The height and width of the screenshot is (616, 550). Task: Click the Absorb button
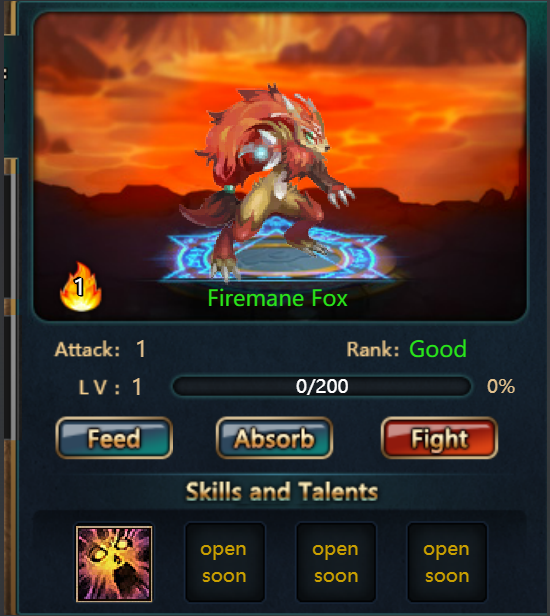(274, 438)
